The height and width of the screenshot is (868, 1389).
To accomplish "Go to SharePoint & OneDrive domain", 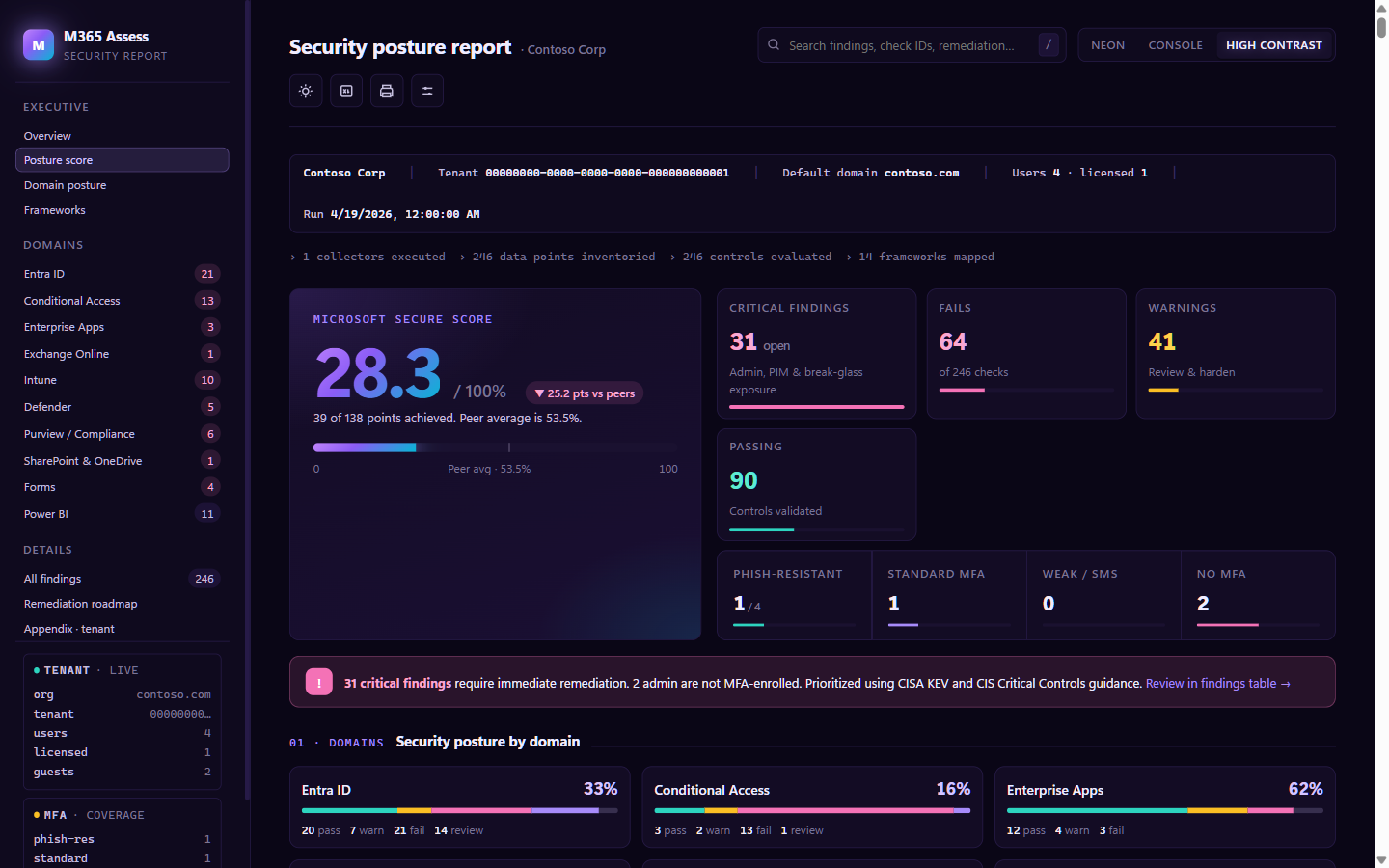I will coord(123,461).
